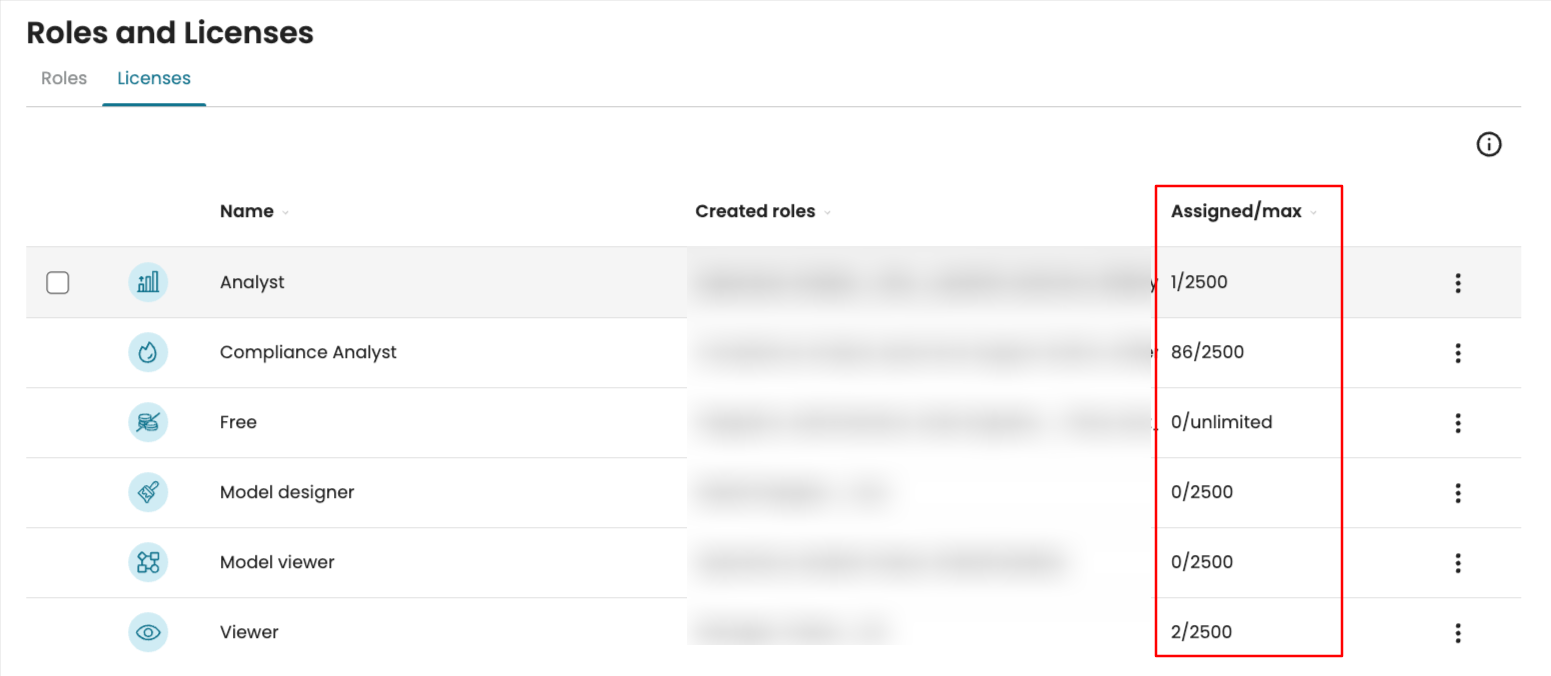The width and height of the screenshot is (1551, 676).
Task: Click the Compliance Analyst license name
Action: click(308, 353)
